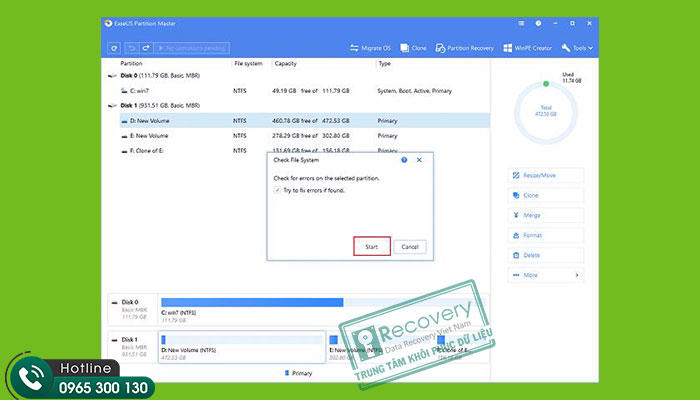Click the dialog help question mark icon

point(404,160)
